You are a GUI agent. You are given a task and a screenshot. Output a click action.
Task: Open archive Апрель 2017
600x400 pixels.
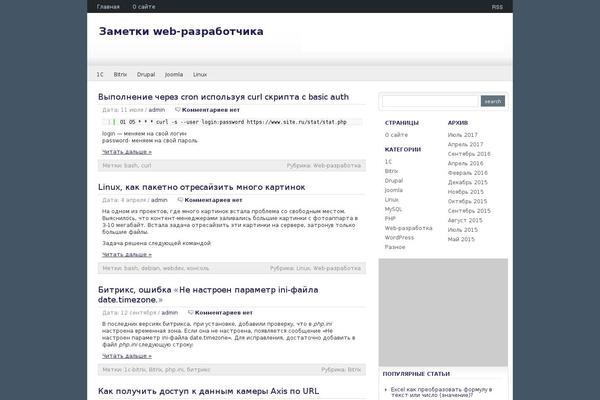pos(465,145)
